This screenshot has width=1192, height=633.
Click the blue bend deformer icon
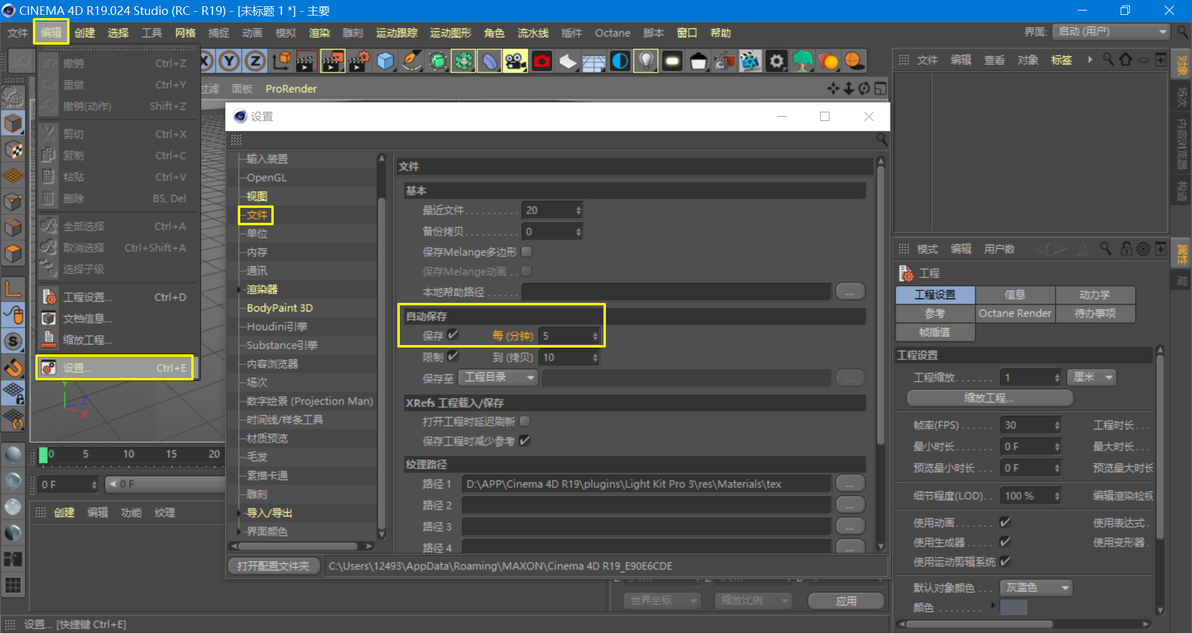point(489,61)
